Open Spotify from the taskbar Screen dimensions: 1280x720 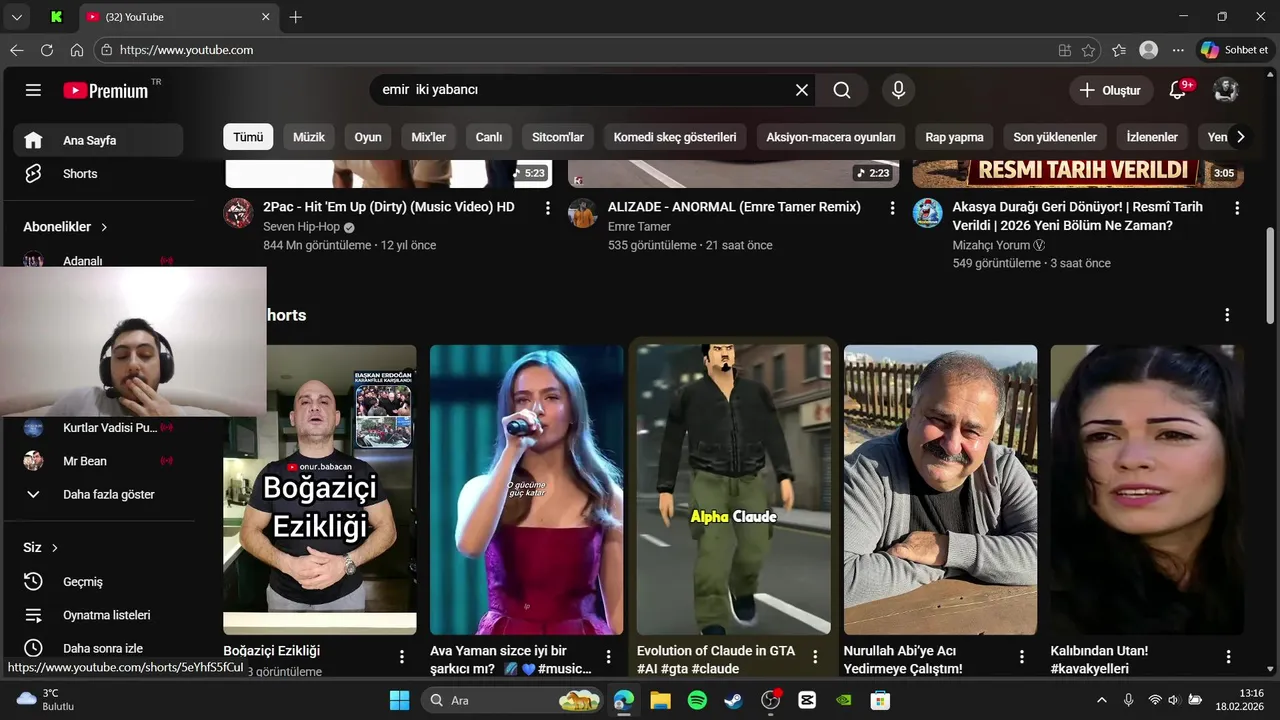click(697, 700)
